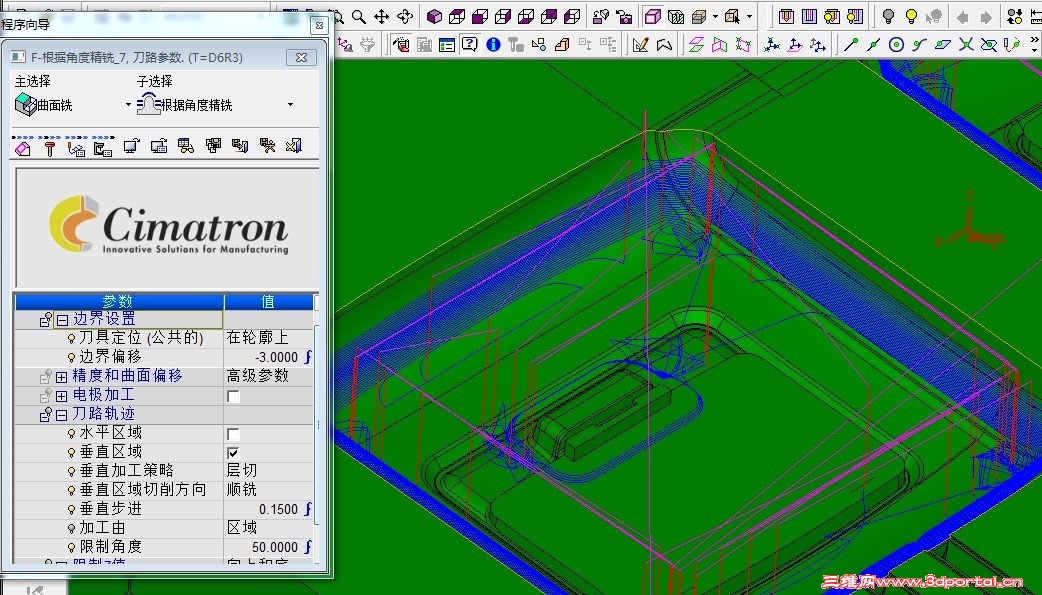Click the 垂直区域切削方向 value 顺铣
Screen dimensions: 1042x595
point(241,489)
